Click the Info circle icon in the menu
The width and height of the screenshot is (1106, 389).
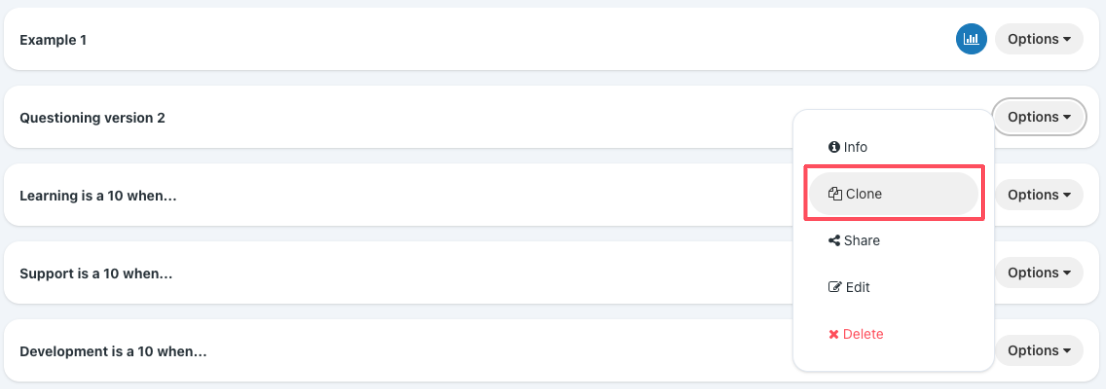(x=834, y=148)
